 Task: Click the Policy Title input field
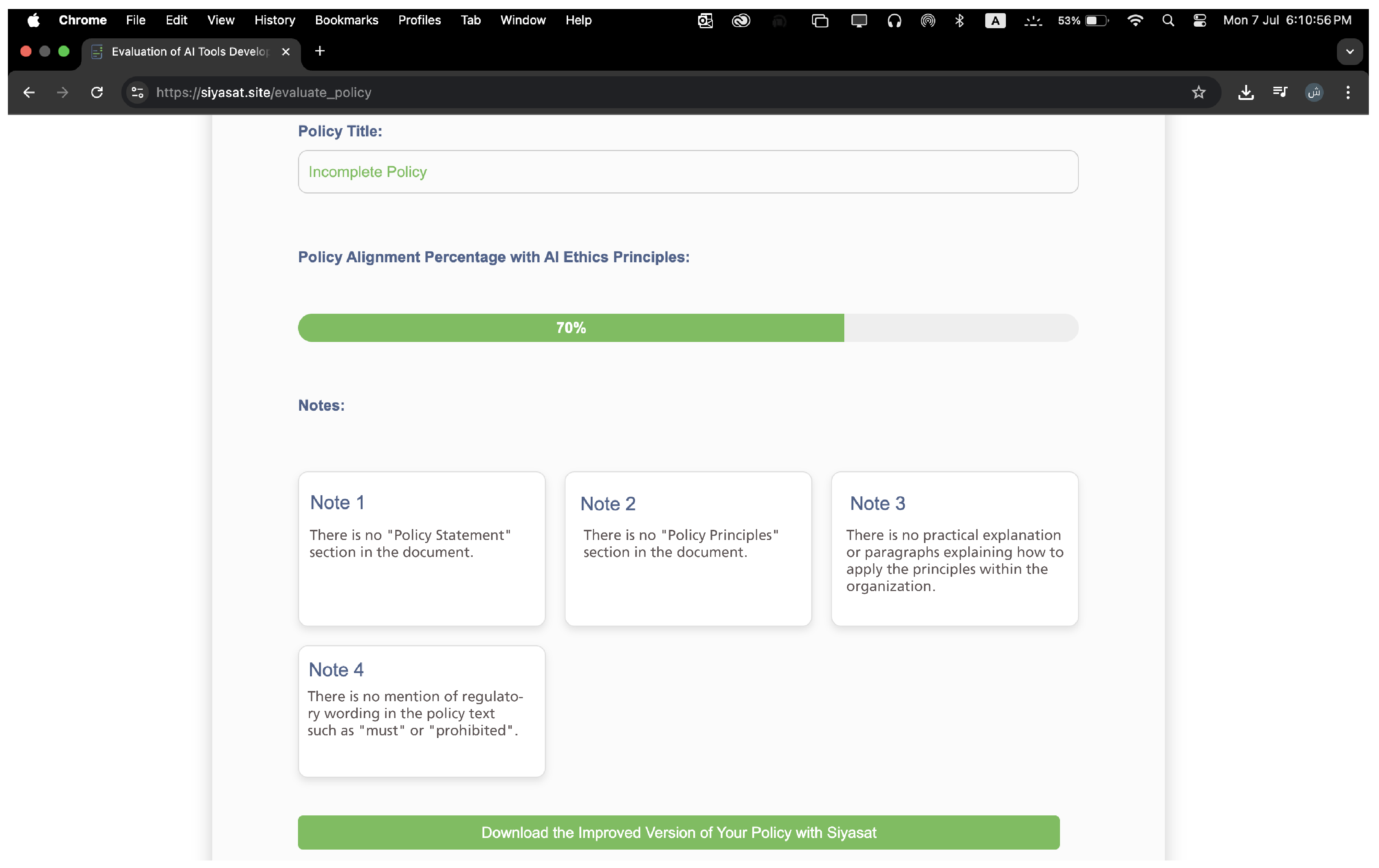tap(687, 172)
